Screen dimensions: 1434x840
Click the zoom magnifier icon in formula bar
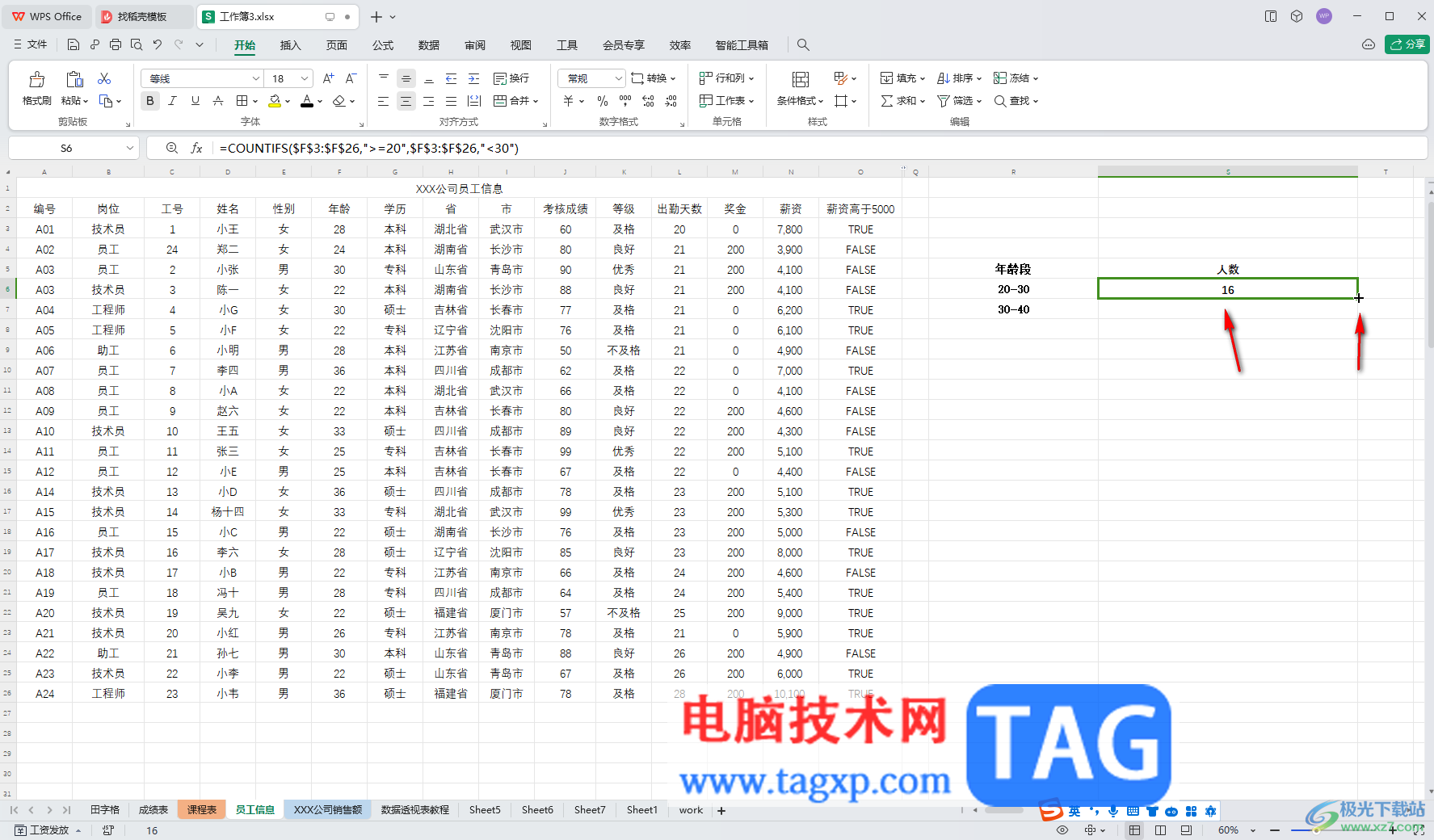pyautogui.click(x=171, y=148)
